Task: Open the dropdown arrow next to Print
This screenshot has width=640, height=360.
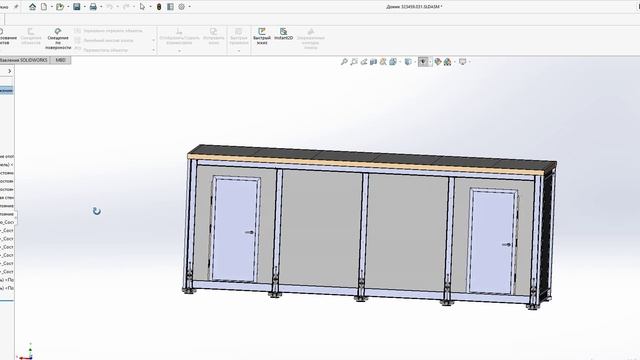Action: (101, 7)
